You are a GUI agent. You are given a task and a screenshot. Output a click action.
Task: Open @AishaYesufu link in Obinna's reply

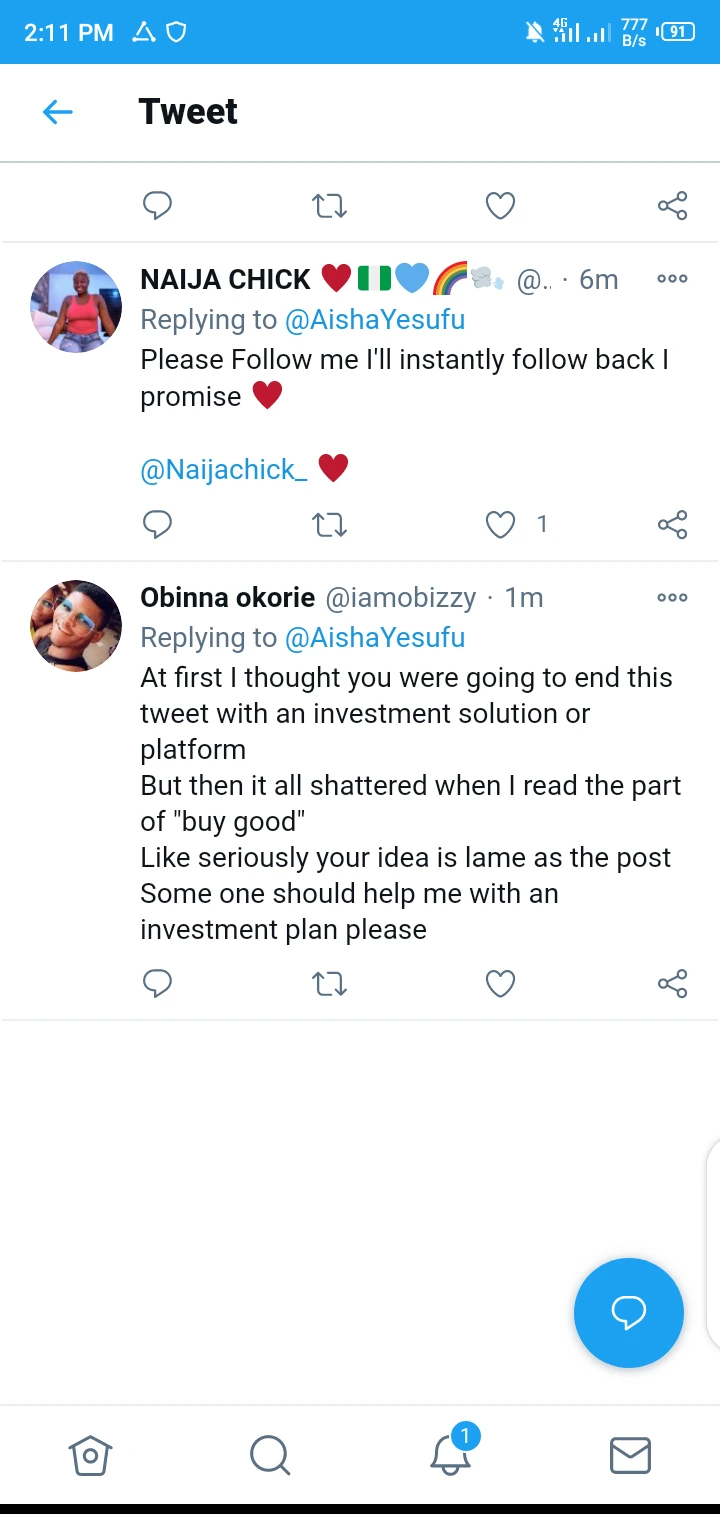point(375,638)
